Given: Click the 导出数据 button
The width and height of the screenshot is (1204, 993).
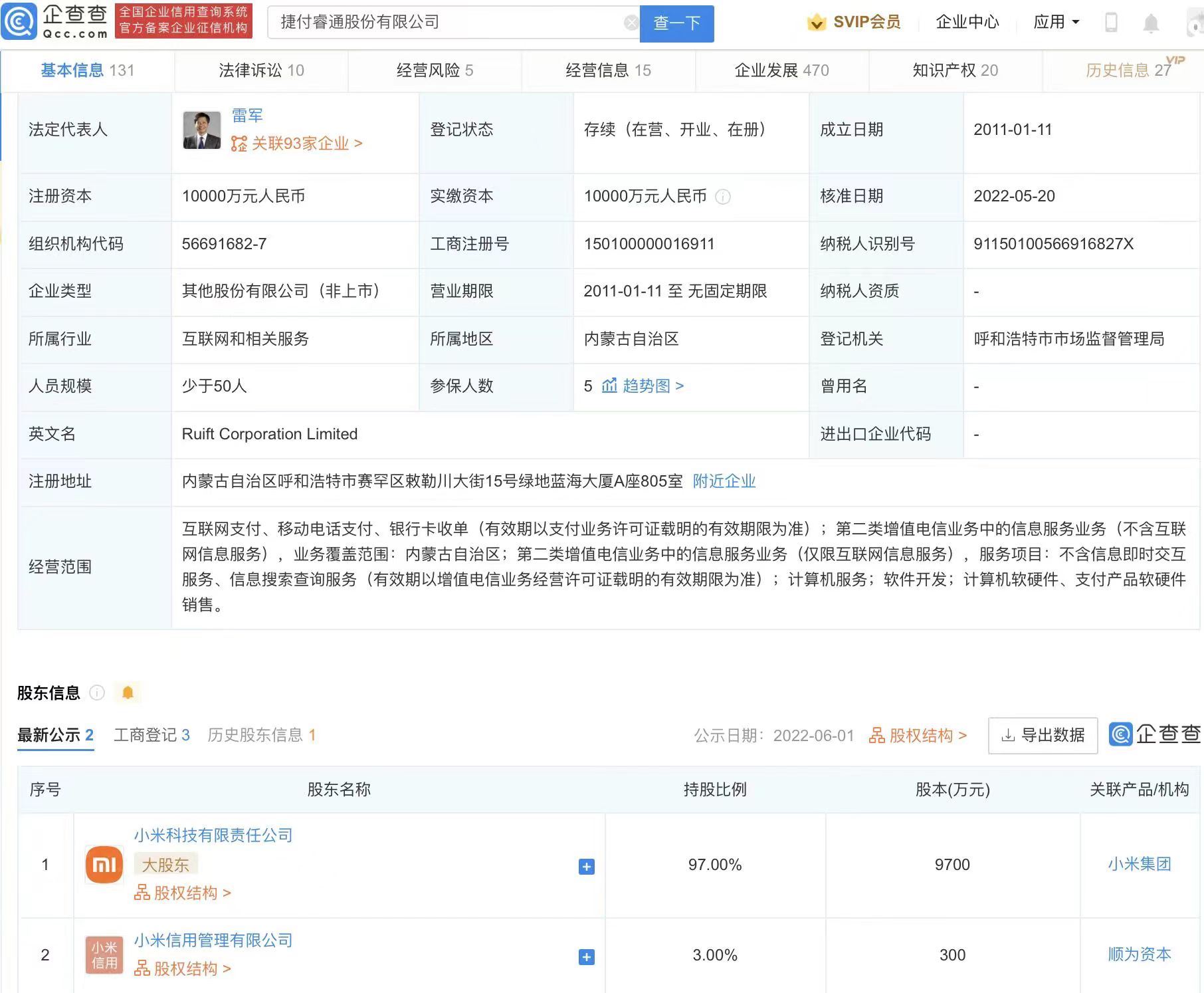Looking at the screenshot, I should (x=1043, y=735).
